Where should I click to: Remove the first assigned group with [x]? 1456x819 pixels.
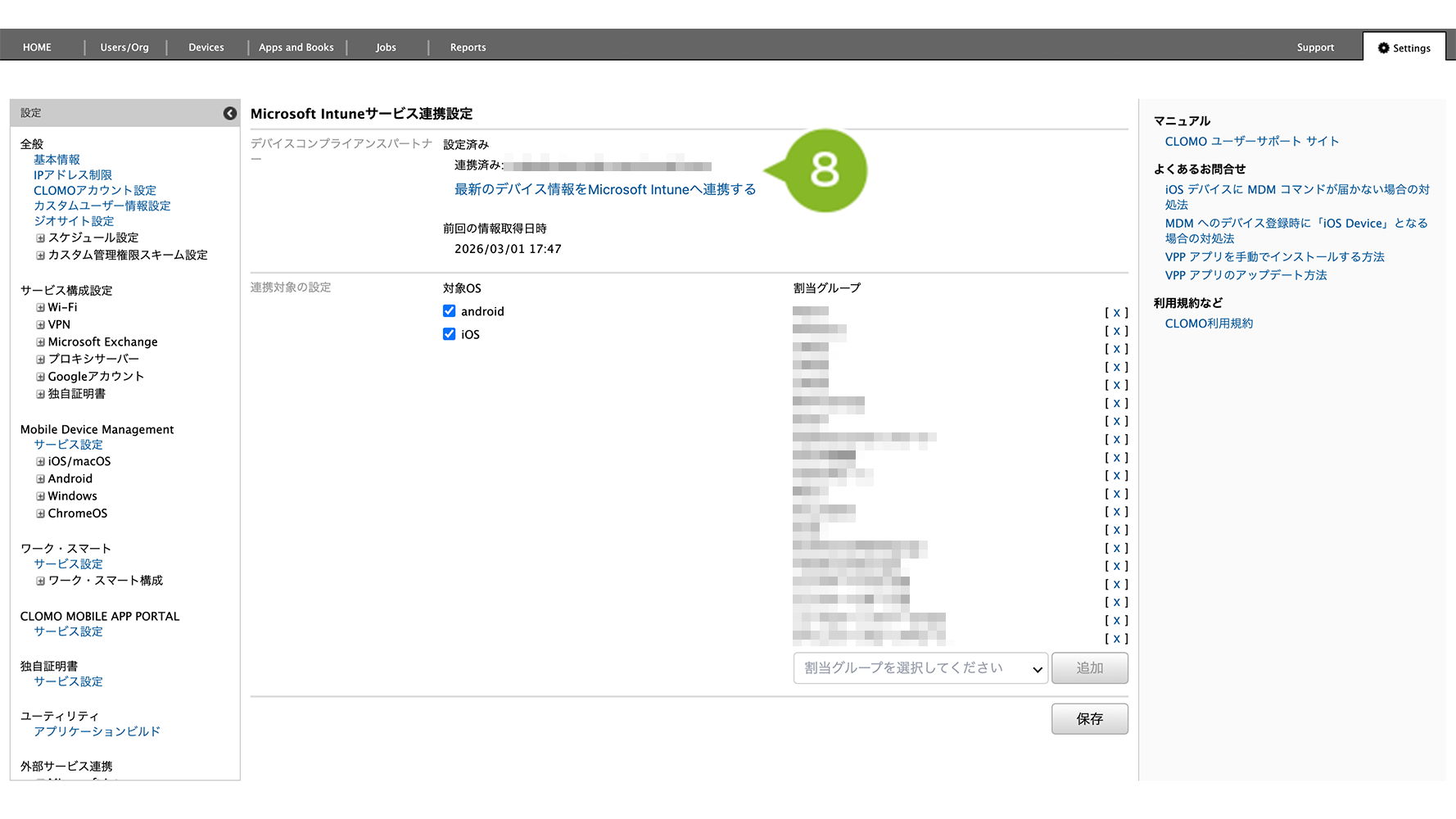coord(1116,312)
